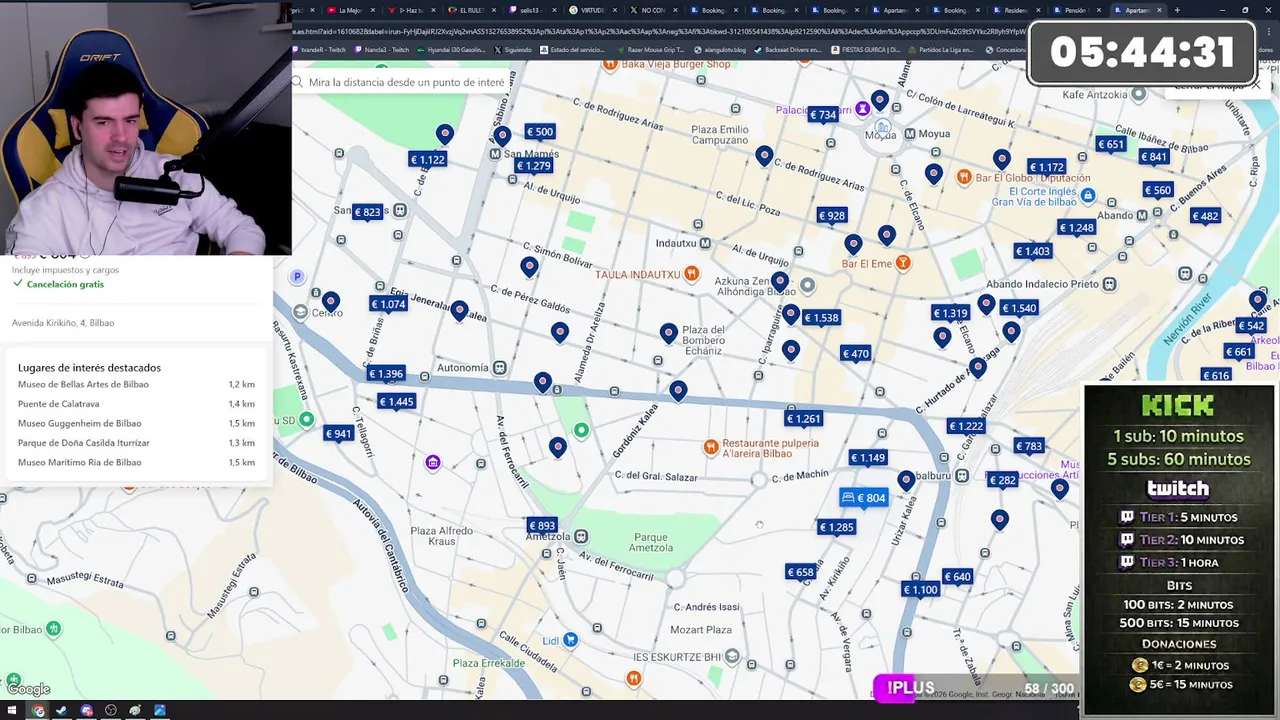1280x720 pixels.
Task: Click the Bar El Eme restaurant icon
Action: click(x=903, y=263)
